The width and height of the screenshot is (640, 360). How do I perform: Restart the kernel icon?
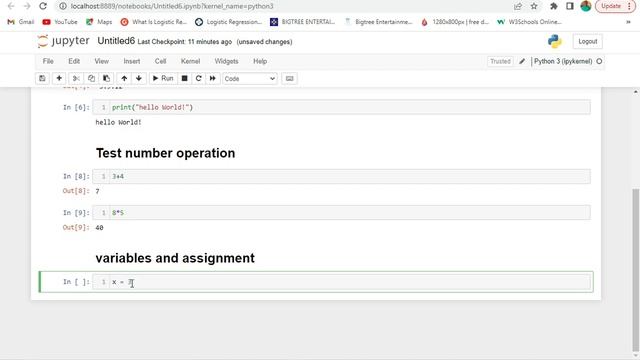pos(198,78)
